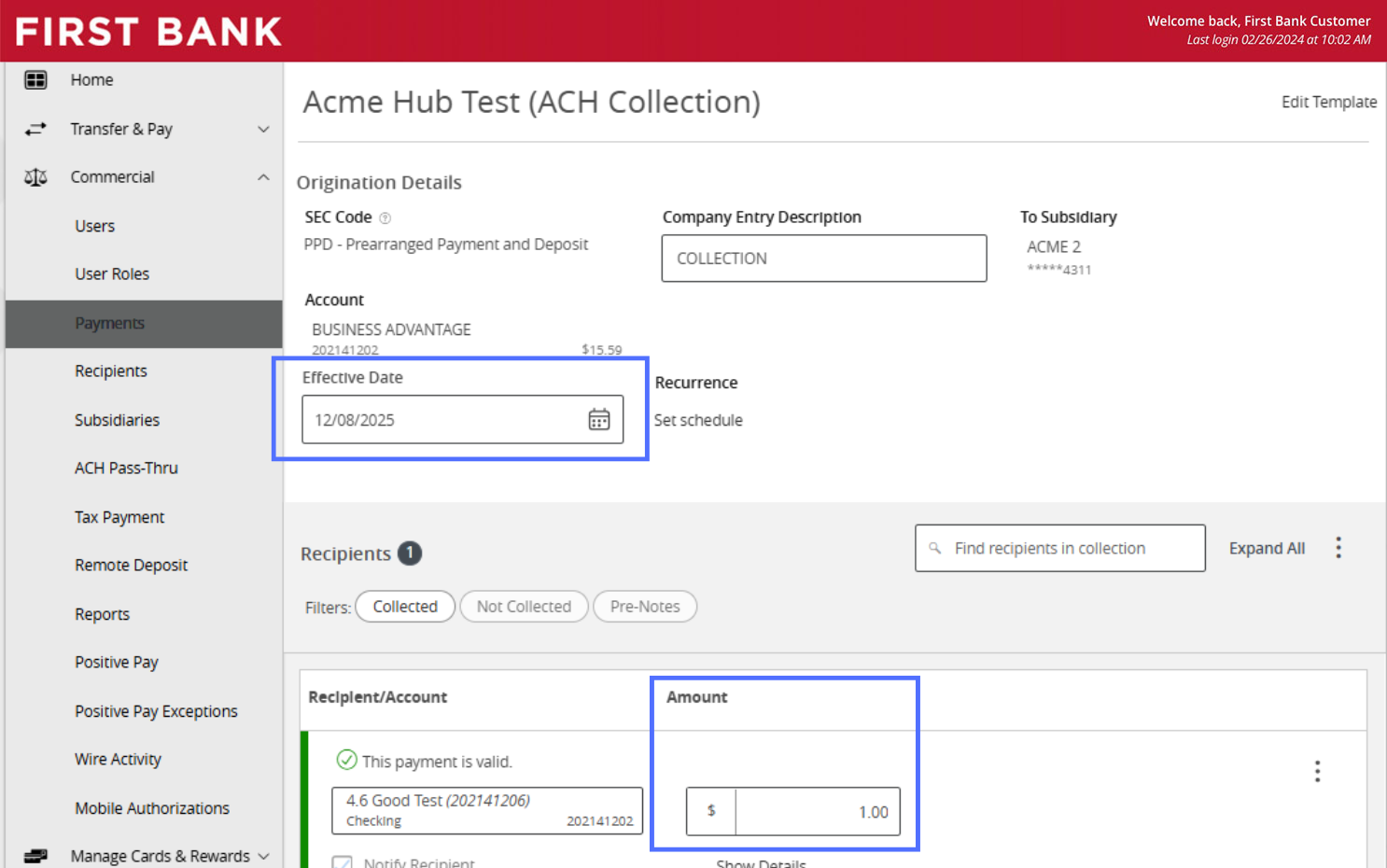This screenshot has width=1387, height=868.
Task: Toggle the Pre-Notes filter chip
Action: [645, 607]
